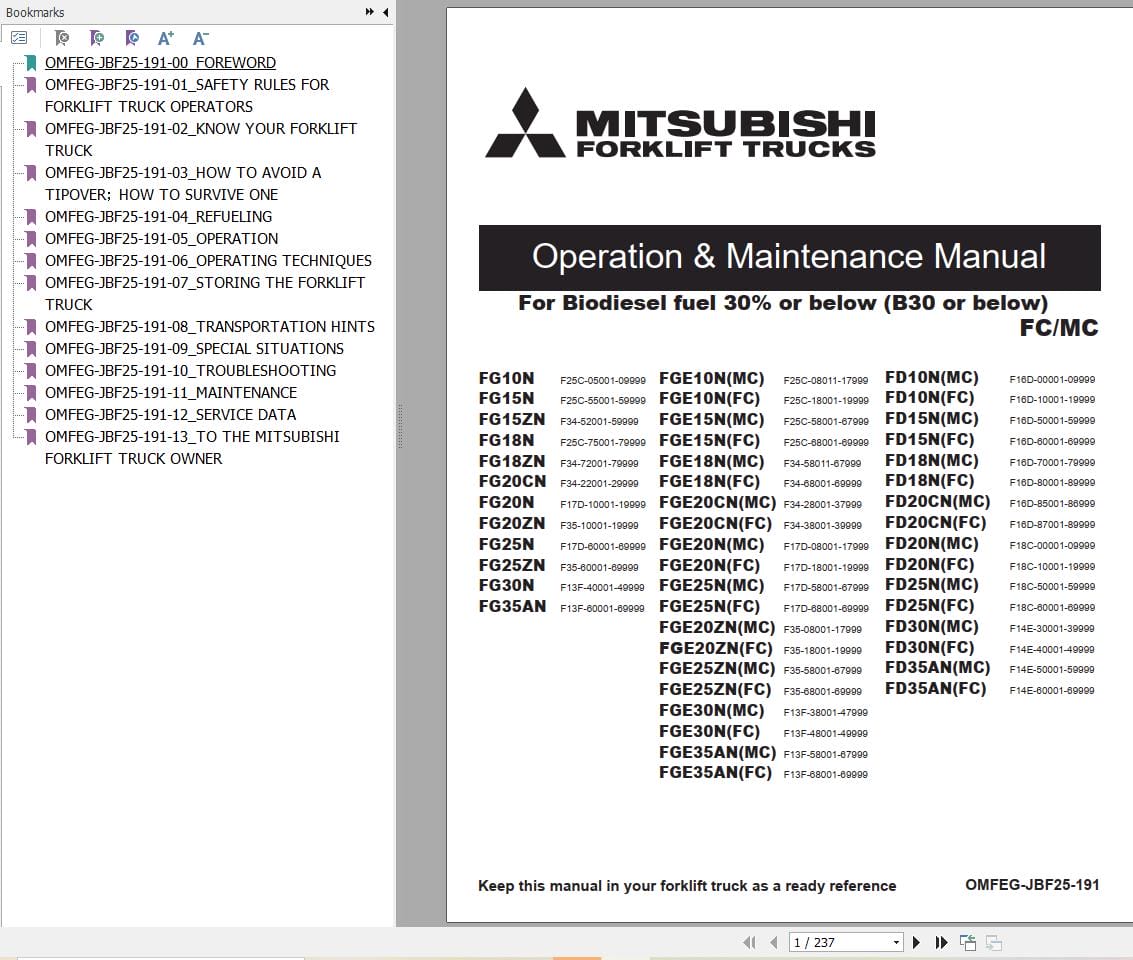
Task: Click the bookmark icon beside 12_SERVICE DATA
Action: [x=31, y=415]
